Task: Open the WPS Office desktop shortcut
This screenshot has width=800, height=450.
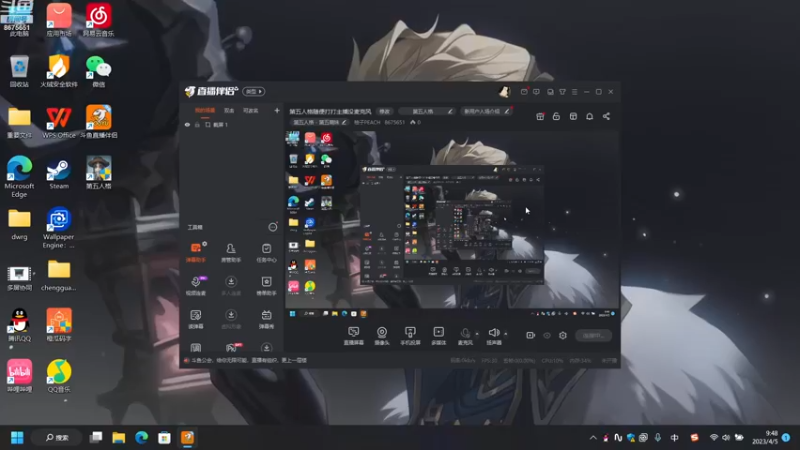Action: (x=59, y=122)
